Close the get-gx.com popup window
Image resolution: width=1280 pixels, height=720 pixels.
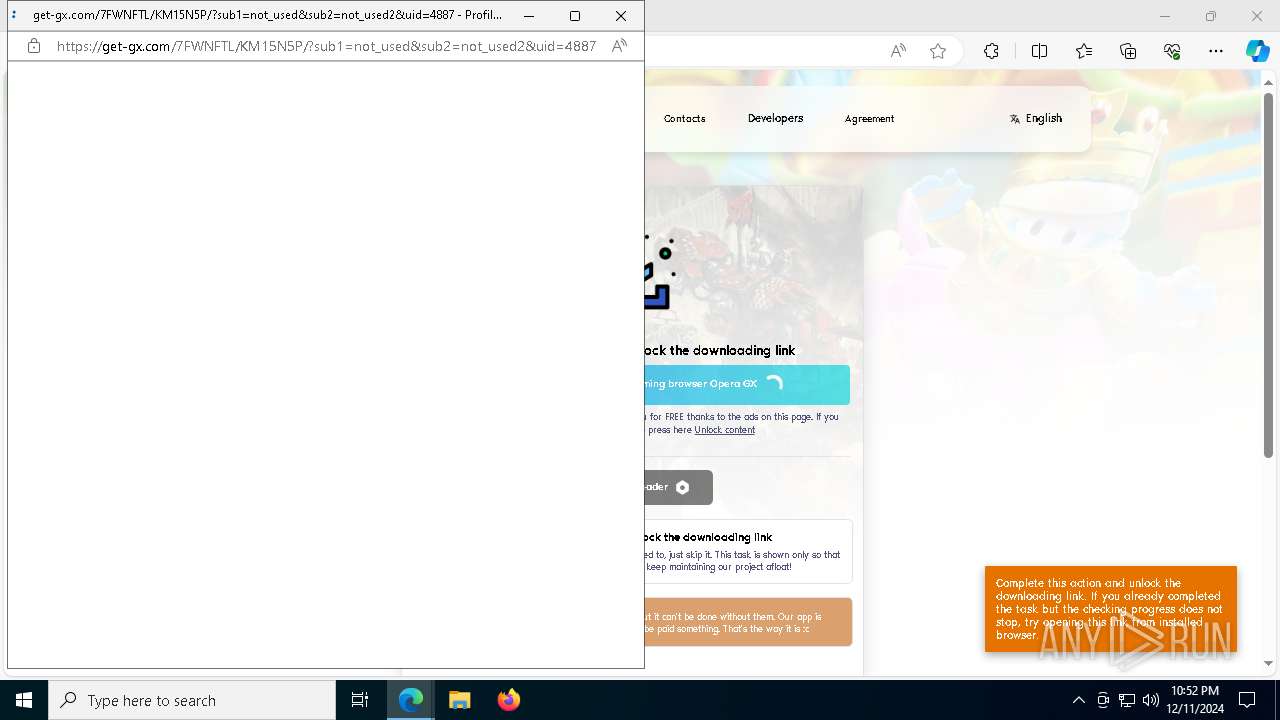pos(621,16)
